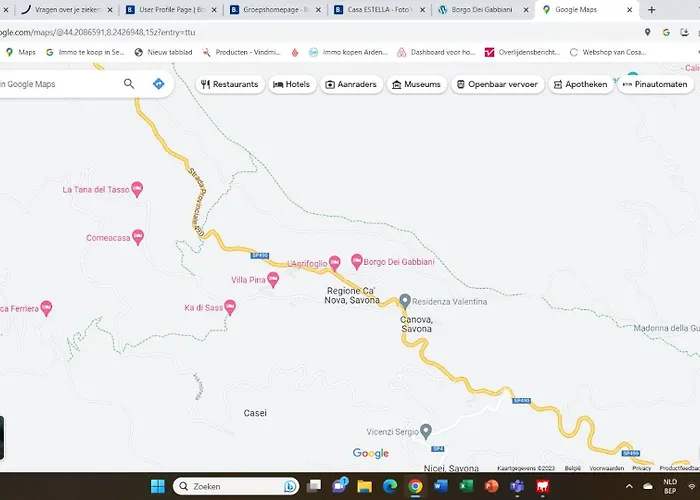The height and width of the screenshot is (500, 700).
Task: Click the L'Agrifoglio hotel marker
Action: tap(334, 263)
